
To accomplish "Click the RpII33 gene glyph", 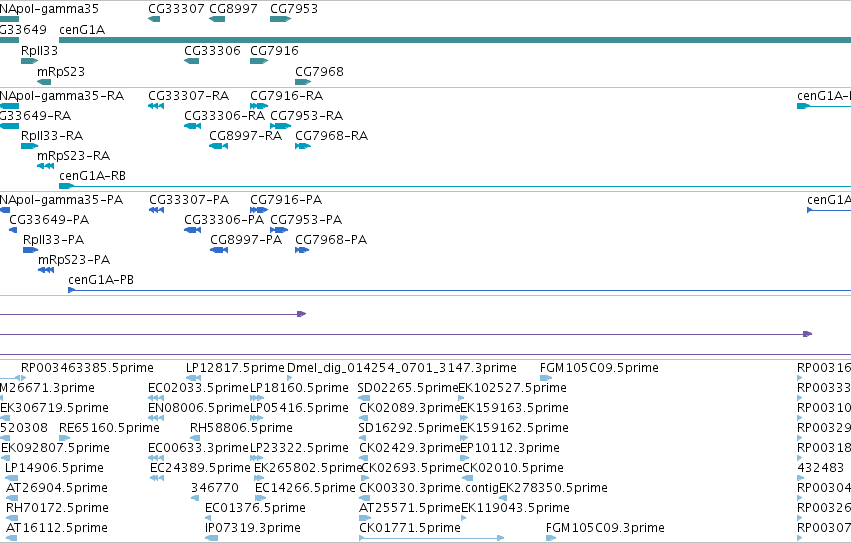I will coord(29,61).
